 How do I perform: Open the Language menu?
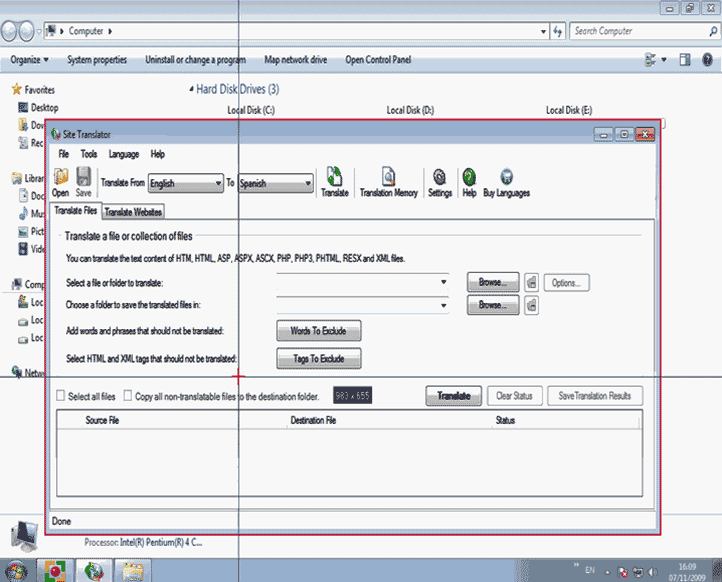coord(124,154)
